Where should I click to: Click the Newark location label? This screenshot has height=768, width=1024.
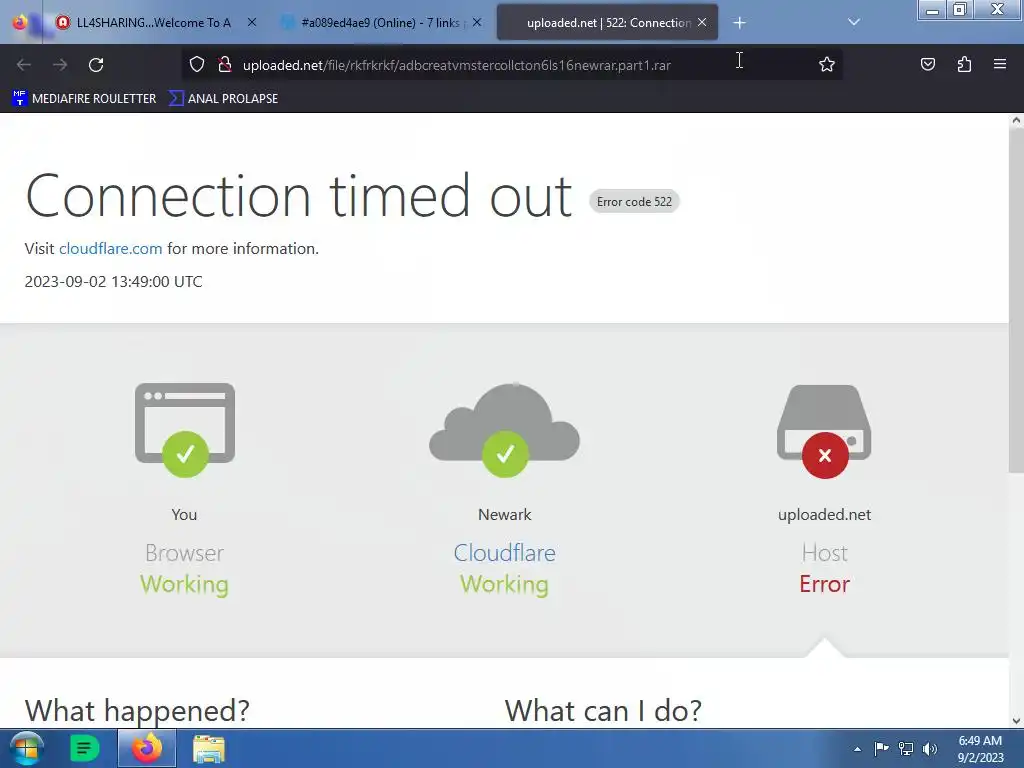[x=504, y=515]
